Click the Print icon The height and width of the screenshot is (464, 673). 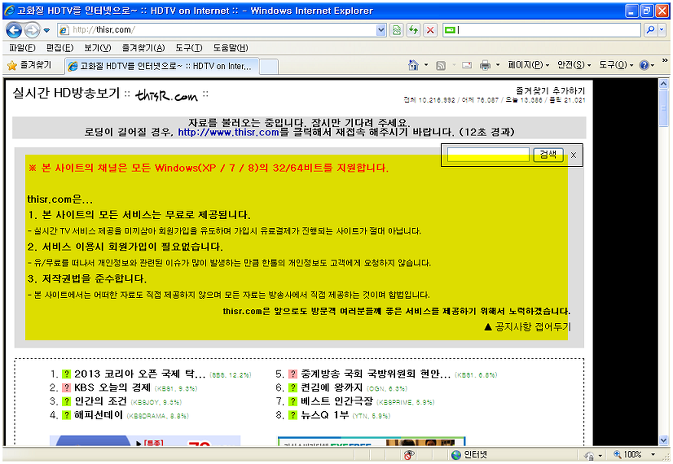[x=485, y=65]
